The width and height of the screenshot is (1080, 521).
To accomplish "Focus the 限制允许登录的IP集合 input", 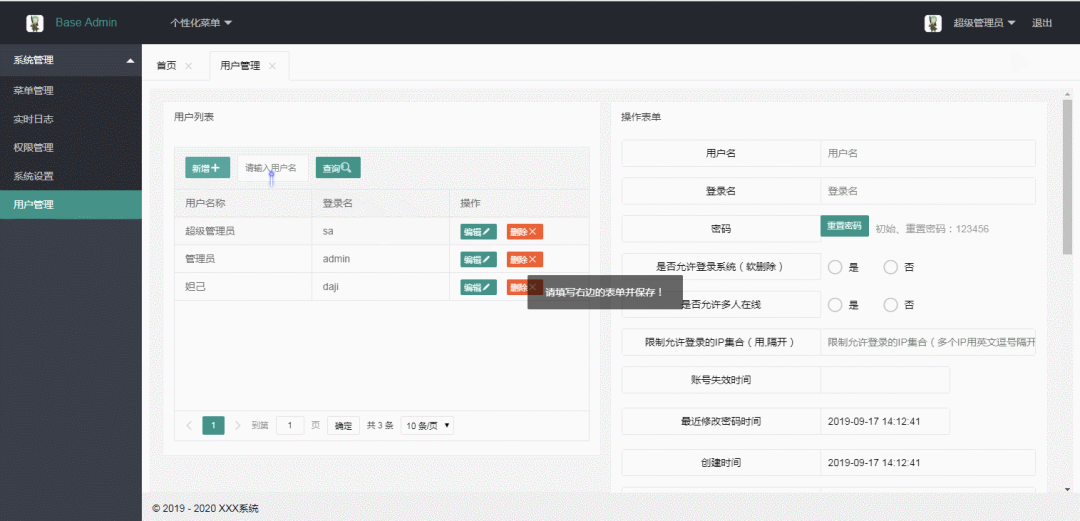I will [928, 342].
